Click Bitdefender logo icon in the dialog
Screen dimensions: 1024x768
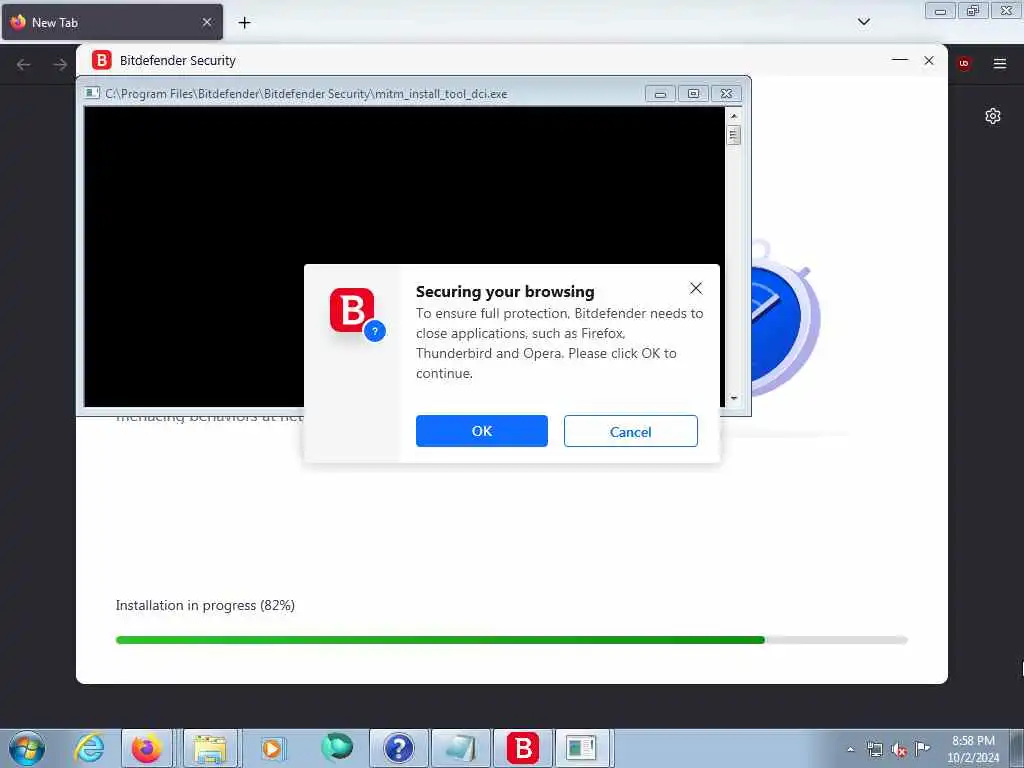pos(351,310)
